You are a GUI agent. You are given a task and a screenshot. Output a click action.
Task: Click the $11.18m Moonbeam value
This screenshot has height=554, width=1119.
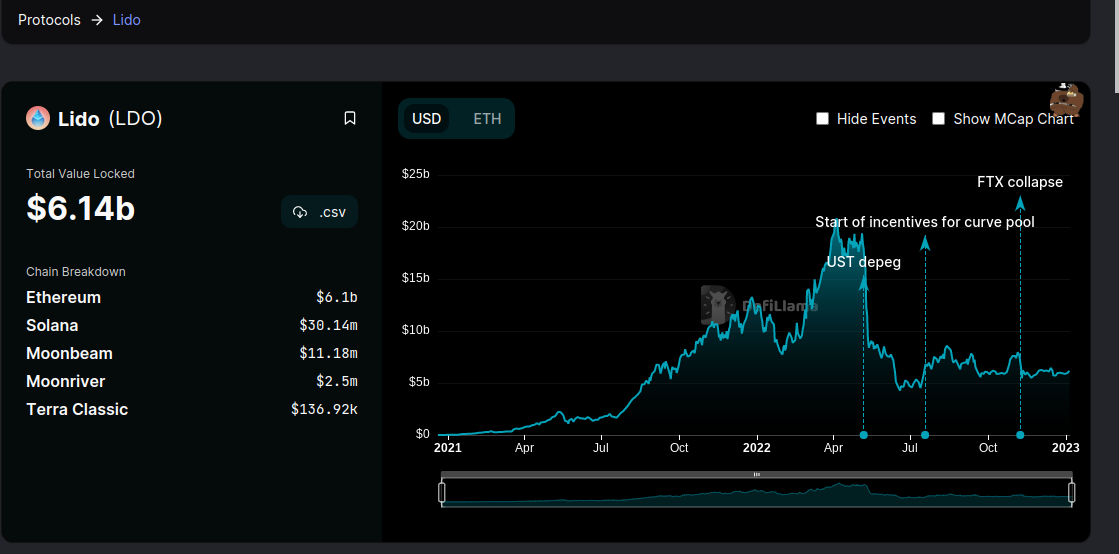point(328,353)
